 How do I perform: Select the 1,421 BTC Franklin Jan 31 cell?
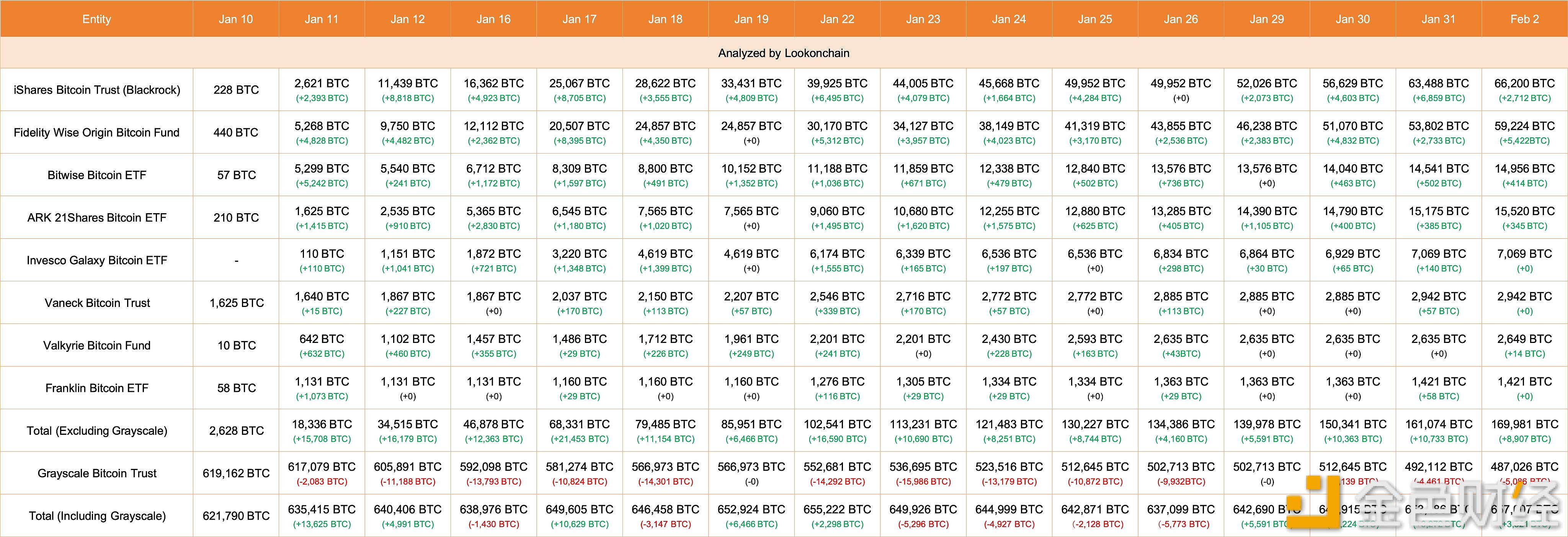pyautogui.click(x=1439, y=388)
